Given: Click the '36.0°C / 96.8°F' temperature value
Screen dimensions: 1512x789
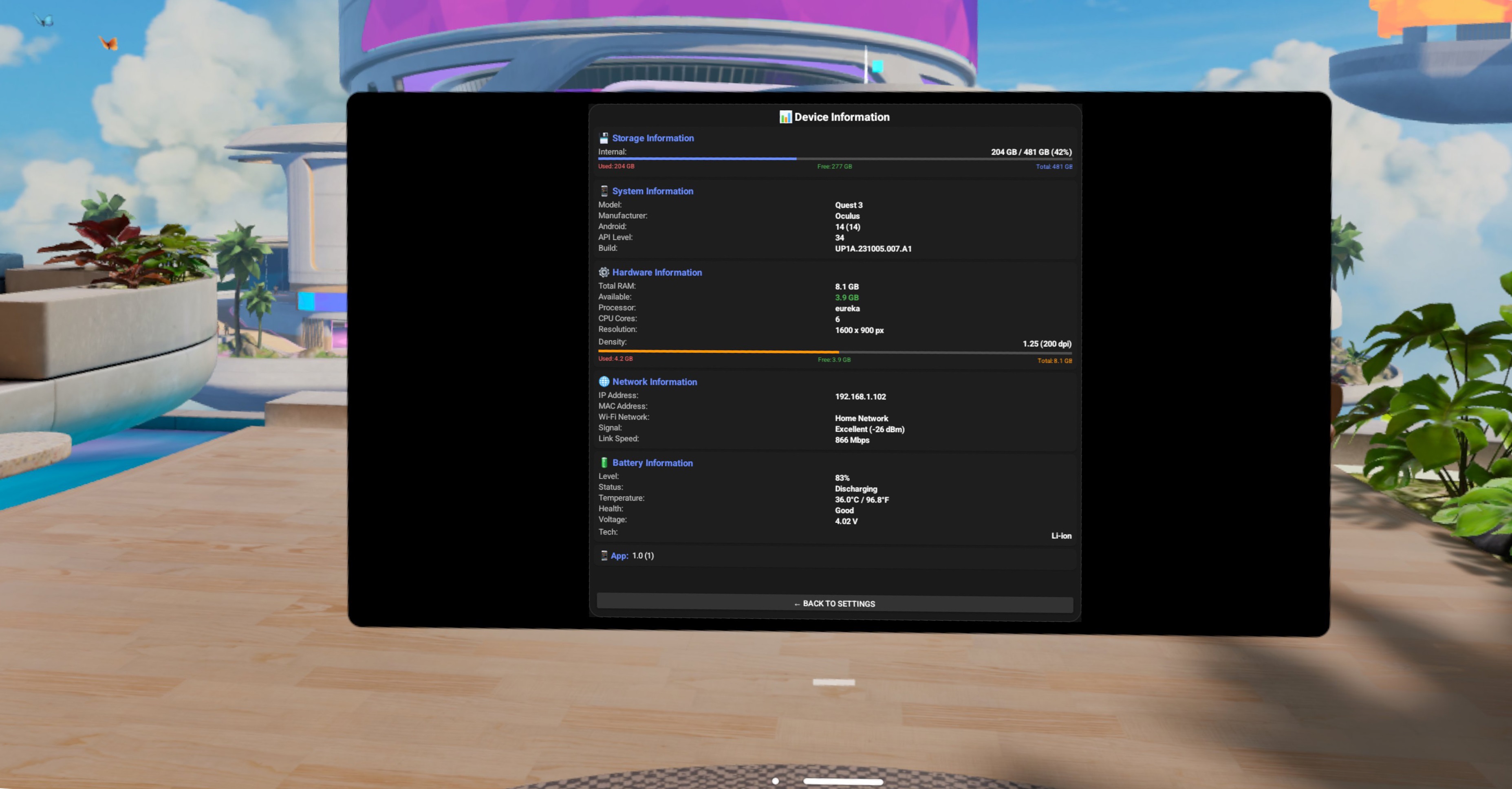Looking at the screenshot, I should pyautogui.click(x=862, y=500).
